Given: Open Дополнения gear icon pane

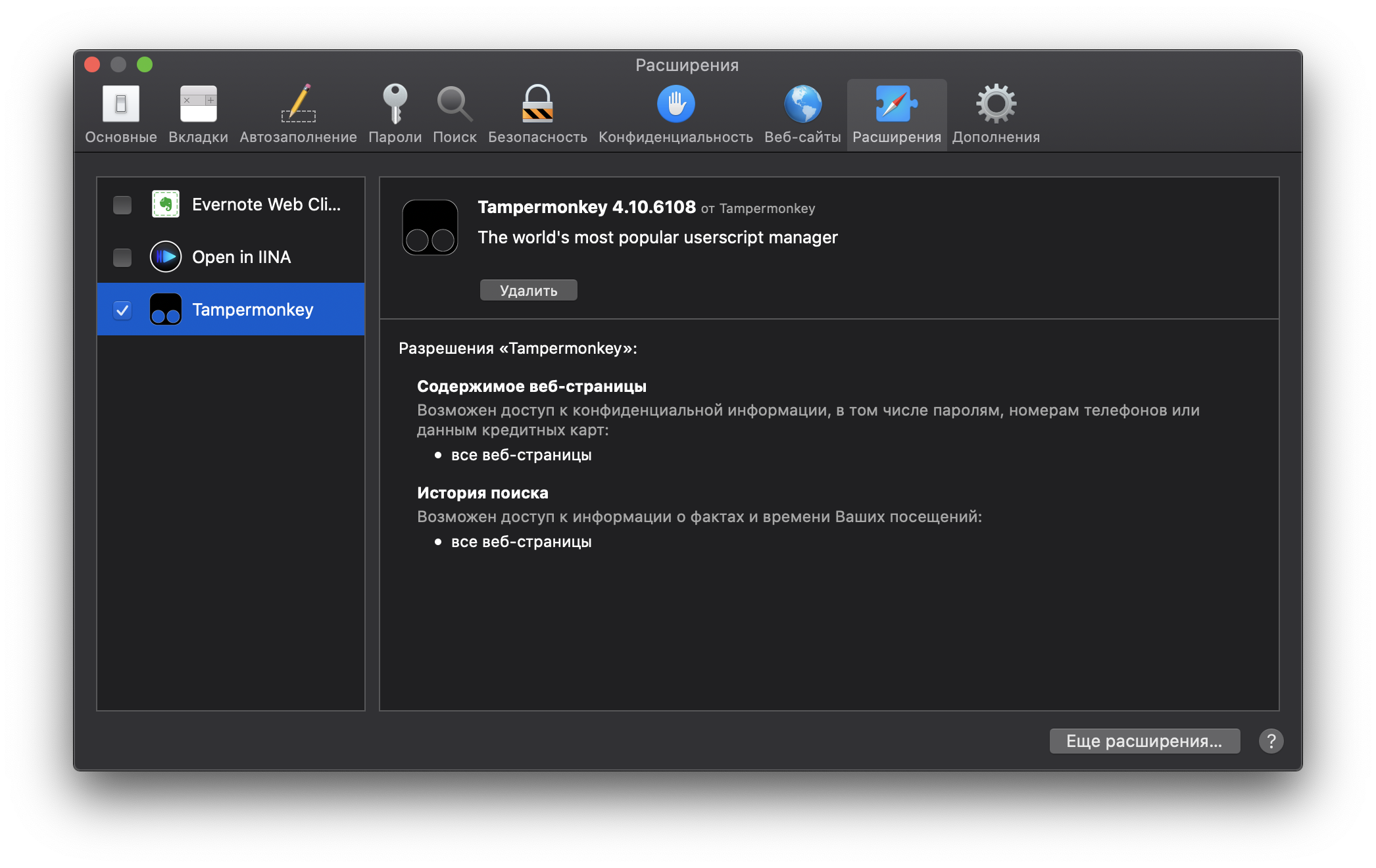Looking at the screenshot, I should tap(996, 105).
